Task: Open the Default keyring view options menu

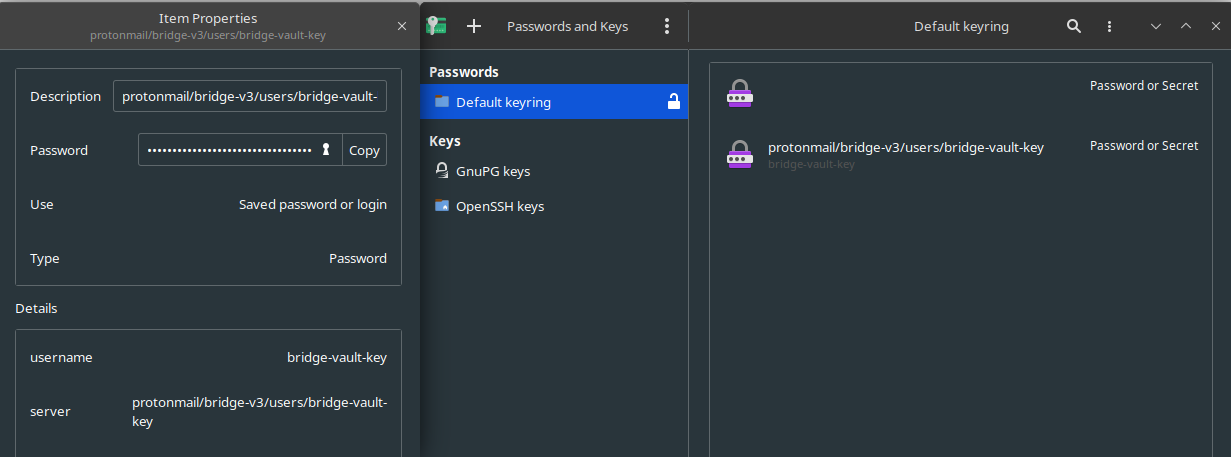Action: 1109,26
